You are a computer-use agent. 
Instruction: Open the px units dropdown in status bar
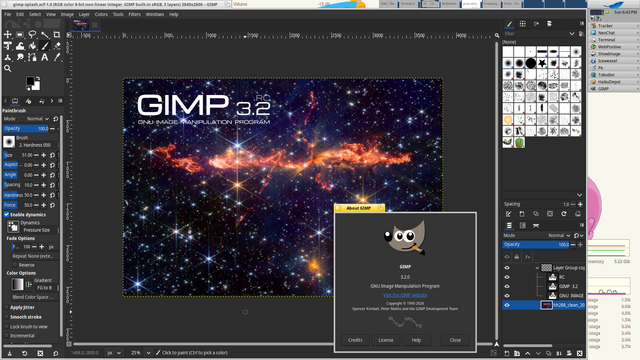pyautogui.click(x=114, y=353)
